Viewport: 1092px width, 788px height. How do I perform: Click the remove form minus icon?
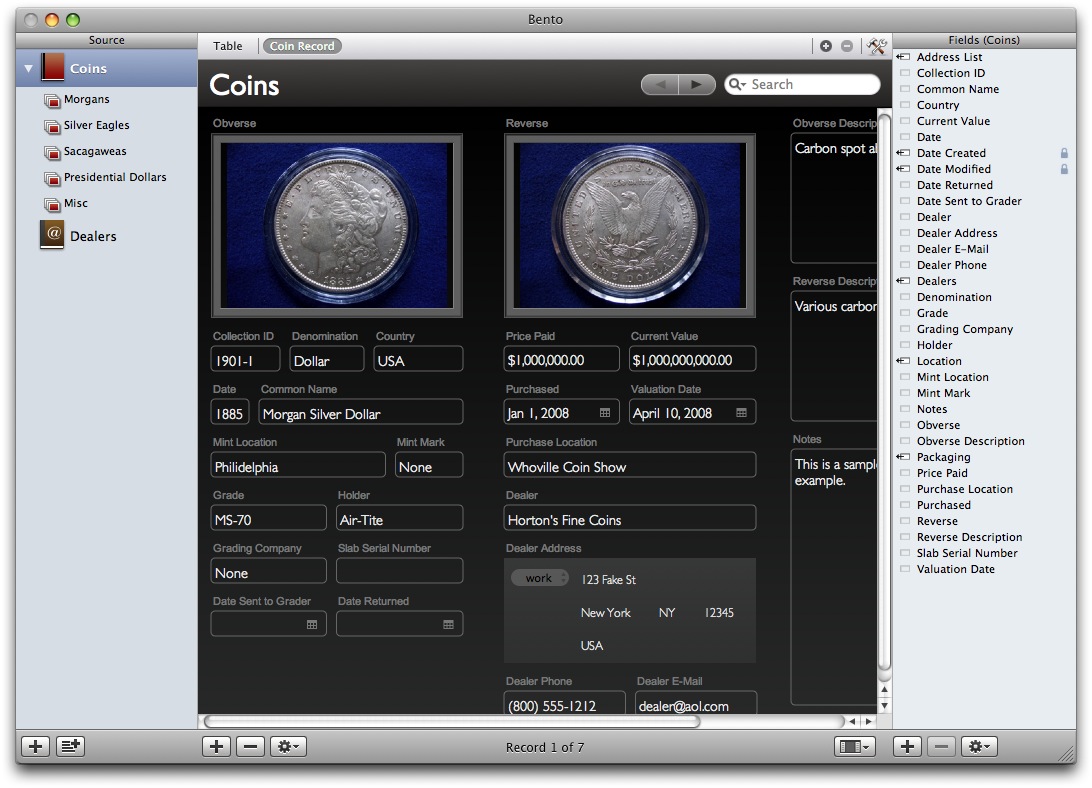pyautogui.click(x=847, y=46)
